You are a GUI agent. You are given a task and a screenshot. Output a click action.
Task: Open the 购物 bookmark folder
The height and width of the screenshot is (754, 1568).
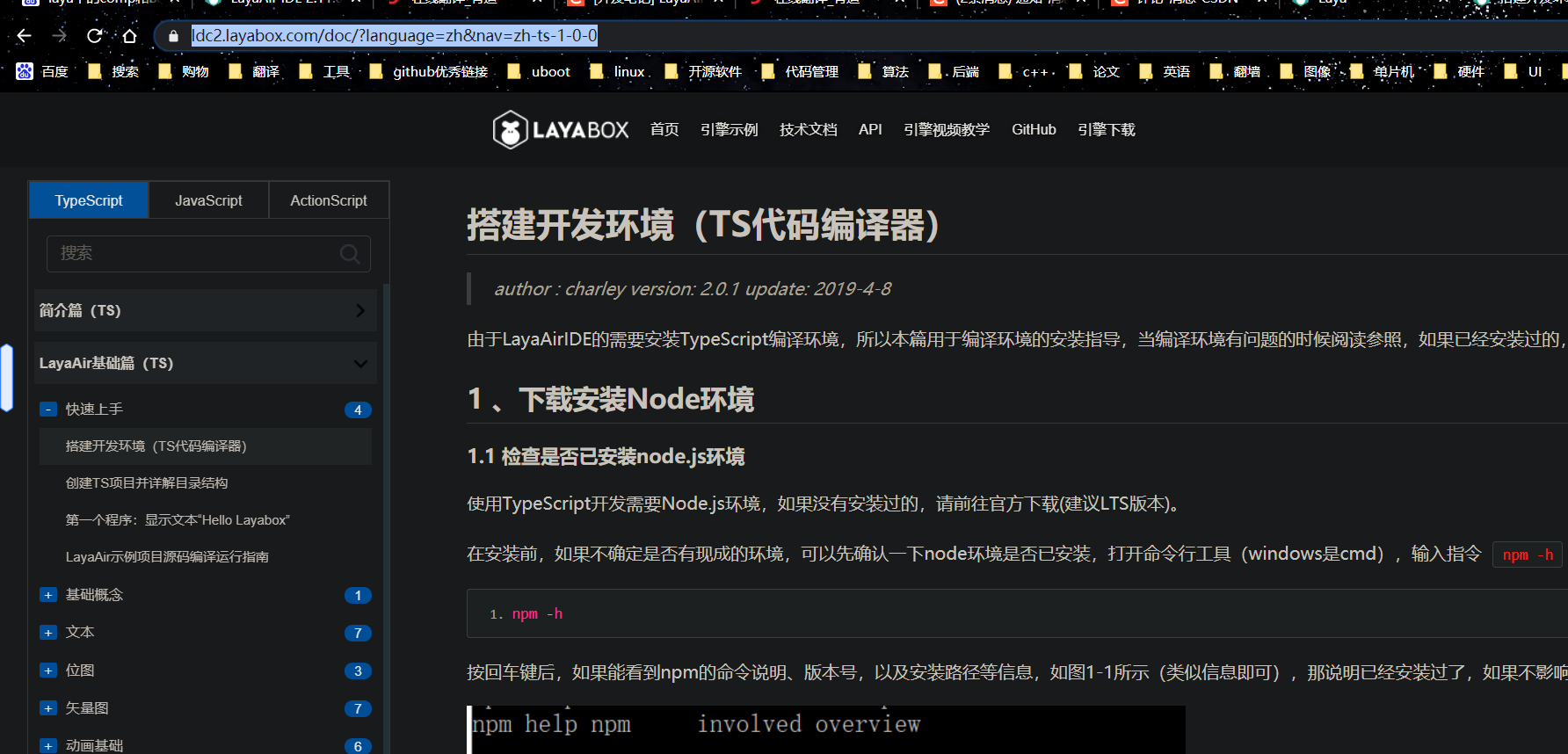click(x=184, y=71)
